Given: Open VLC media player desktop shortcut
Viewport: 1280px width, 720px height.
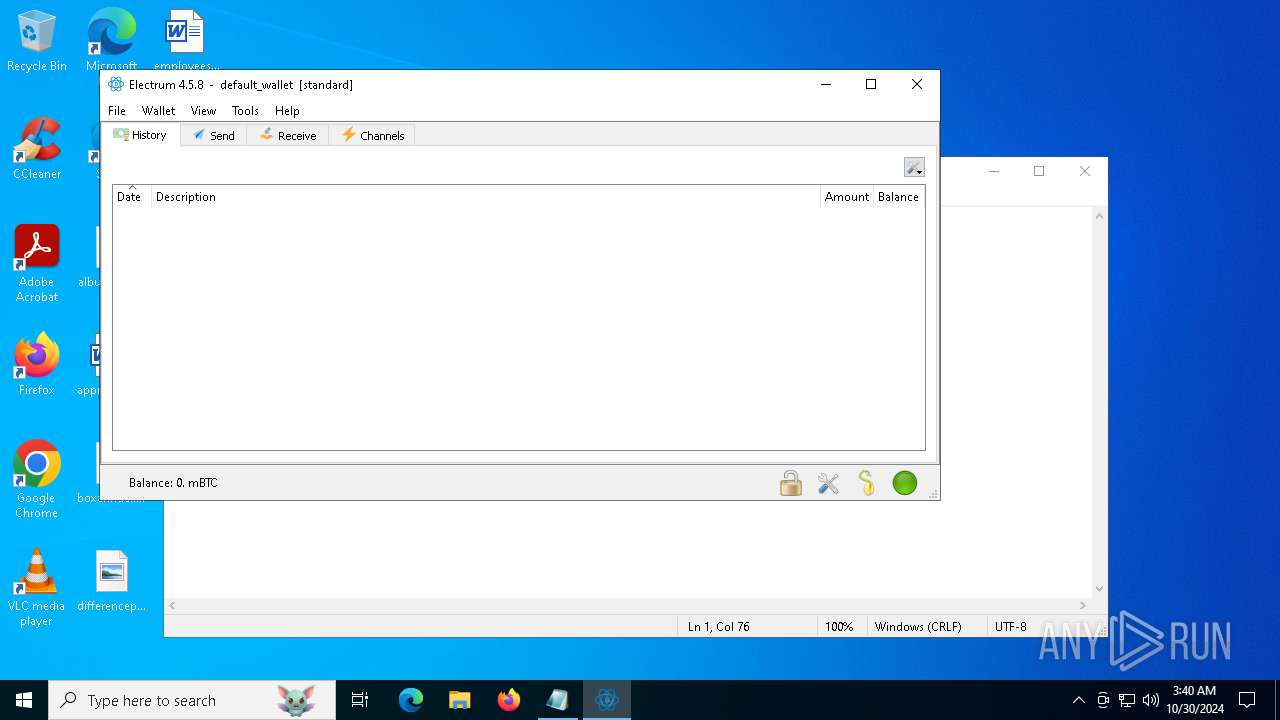Looking at the screenshot, I should click(x=37, y=588).
